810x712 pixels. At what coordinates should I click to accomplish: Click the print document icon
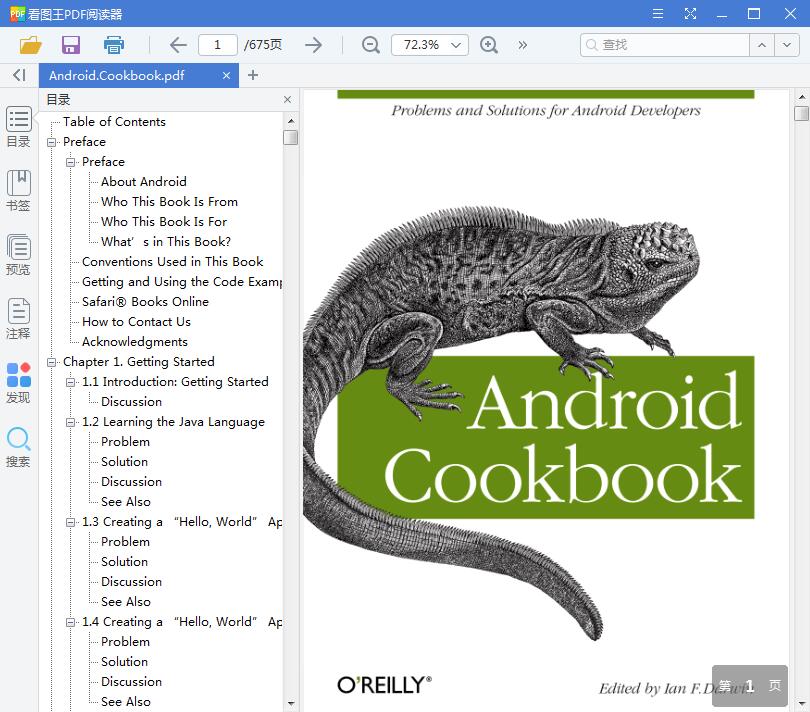point(114,45)
